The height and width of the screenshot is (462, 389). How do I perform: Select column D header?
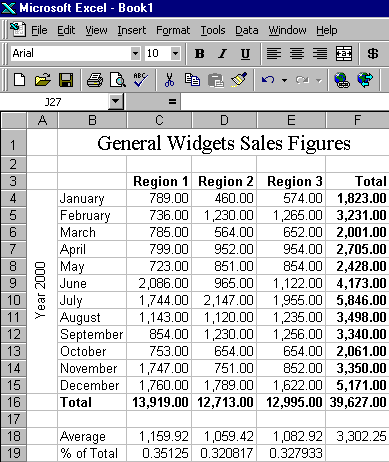224,120
